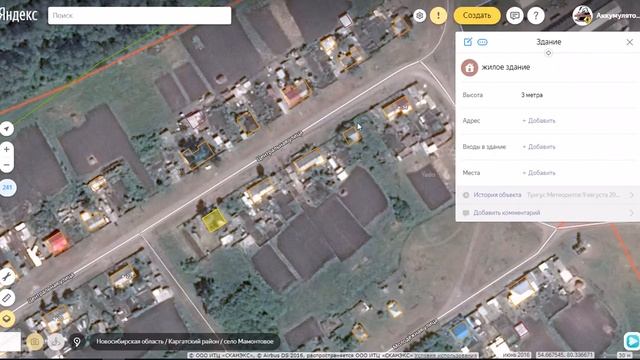The image size is (640, 360).
Task: Click the camera photo icon
Action: (x=35, y=342)
